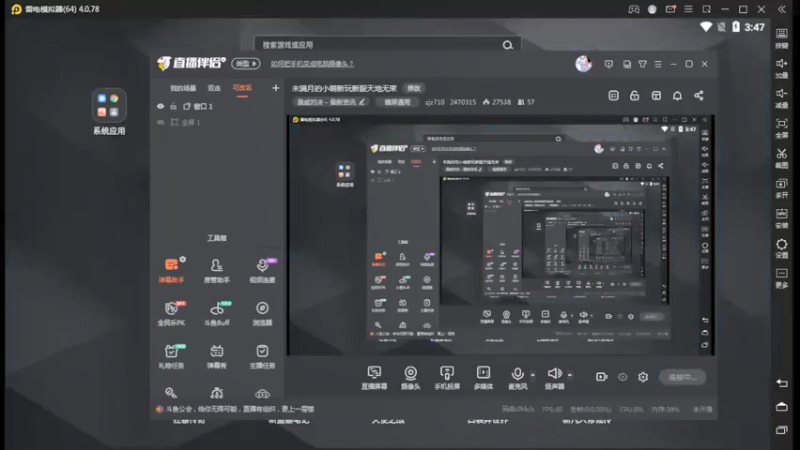Open streaming settings gear icon
This screenshot has height=450, width=800.
tap(643, 377)
